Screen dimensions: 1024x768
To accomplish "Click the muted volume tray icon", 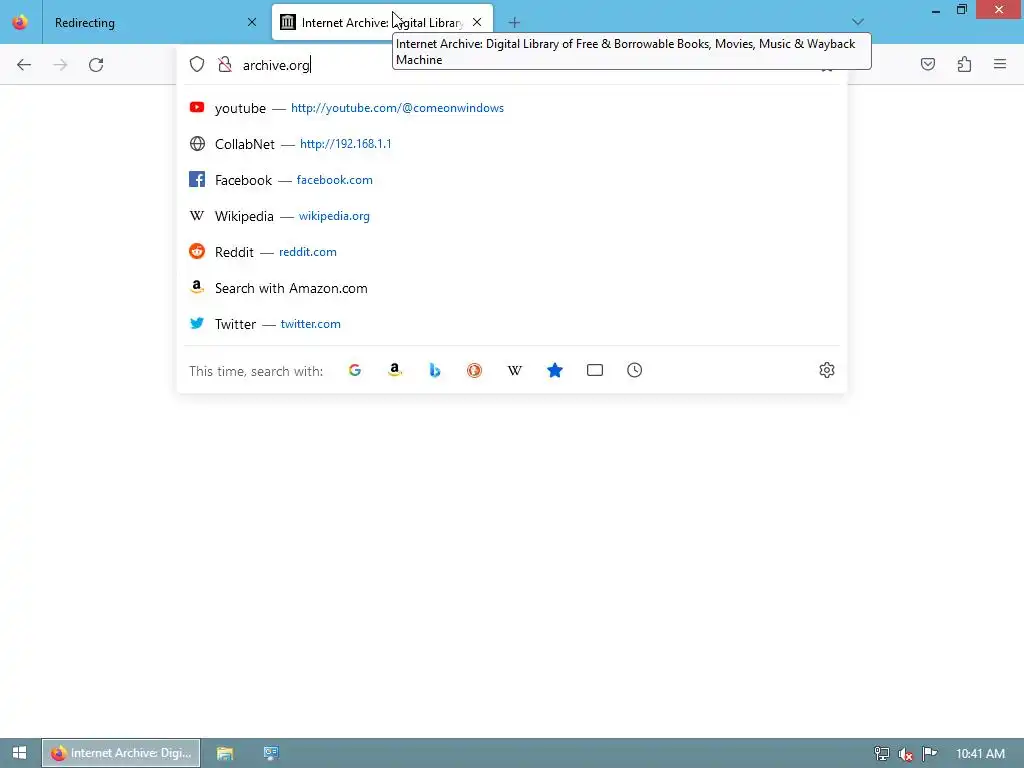I will (905, 754).
